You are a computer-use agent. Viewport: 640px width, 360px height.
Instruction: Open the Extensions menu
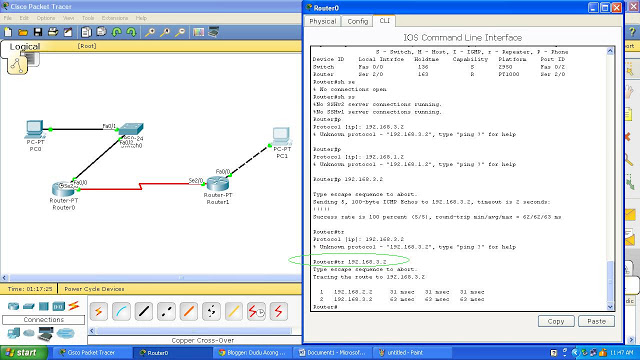coord(115,18)
